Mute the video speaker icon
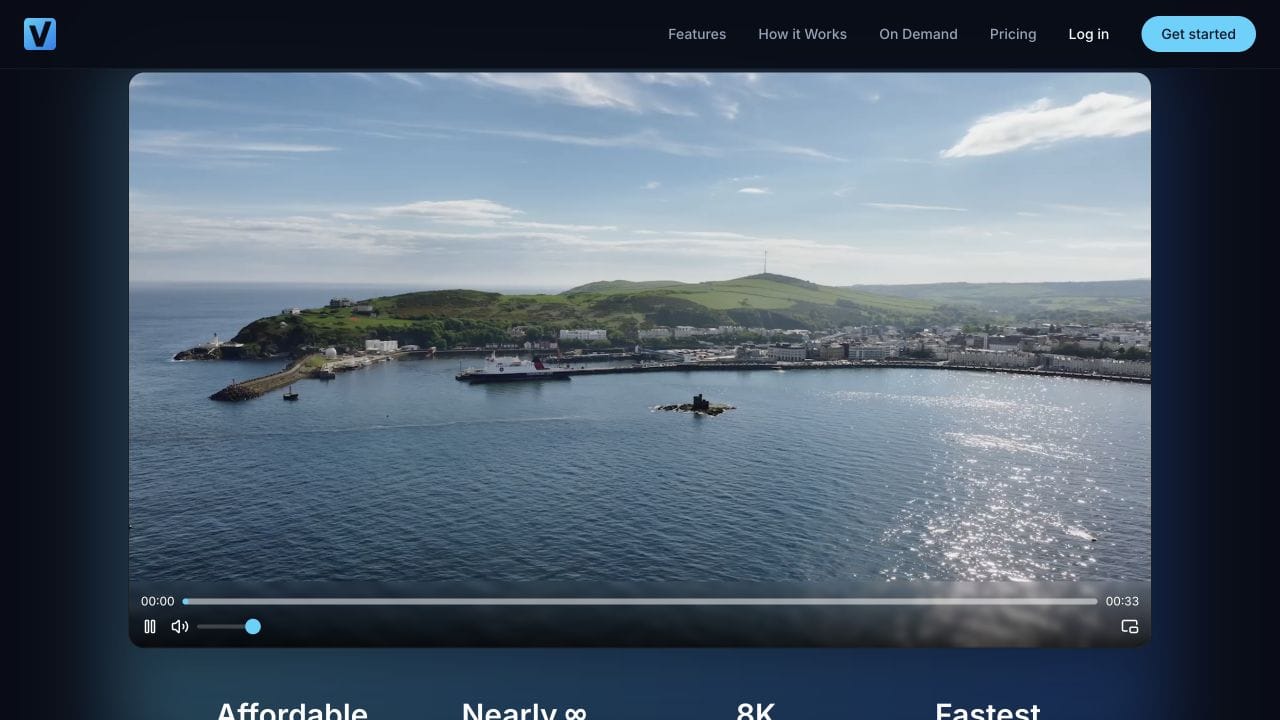Viewport: 1280px width, 720px height. (180, 627)
